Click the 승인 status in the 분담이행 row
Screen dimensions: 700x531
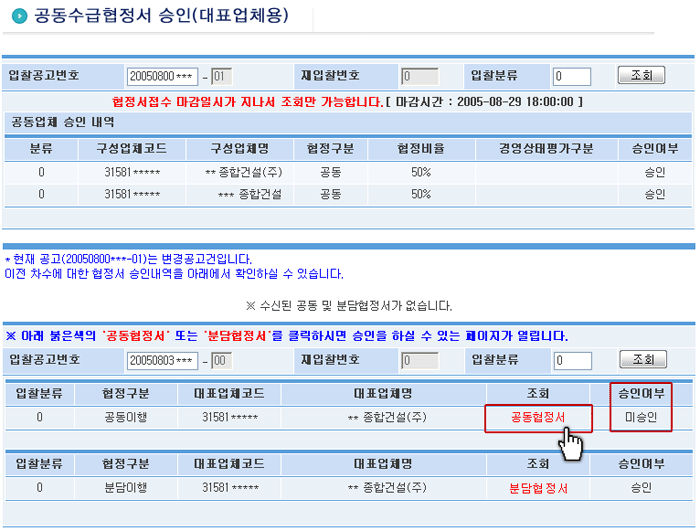640,488
